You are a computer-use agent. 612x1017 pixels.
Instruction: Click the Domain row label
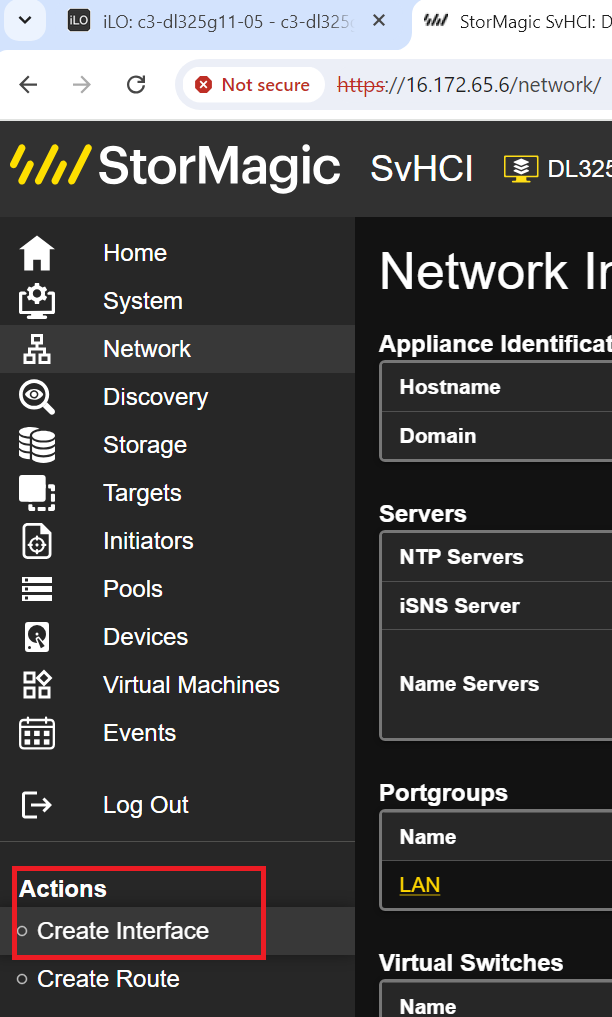(x=438, y=435)
